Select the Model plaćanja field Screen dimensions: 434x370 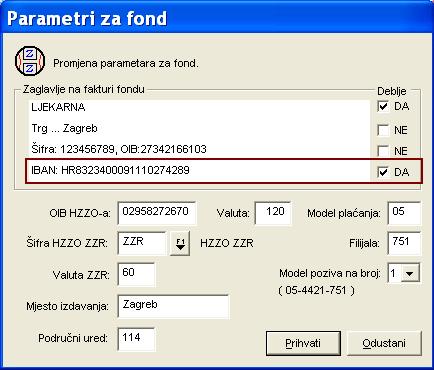[404, 213]
